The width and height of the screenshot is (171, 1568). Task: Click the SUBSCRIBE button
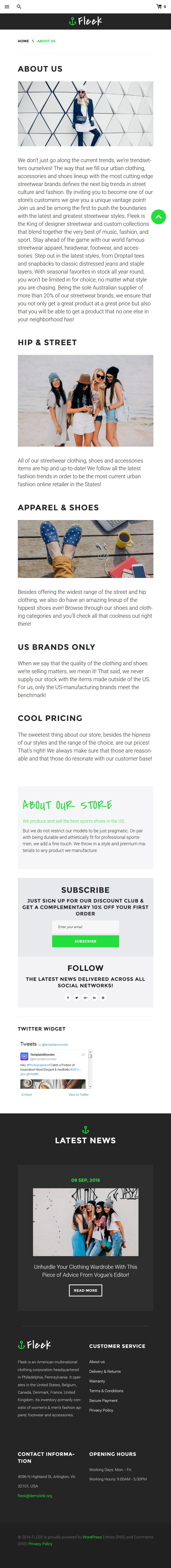[85, 941]
